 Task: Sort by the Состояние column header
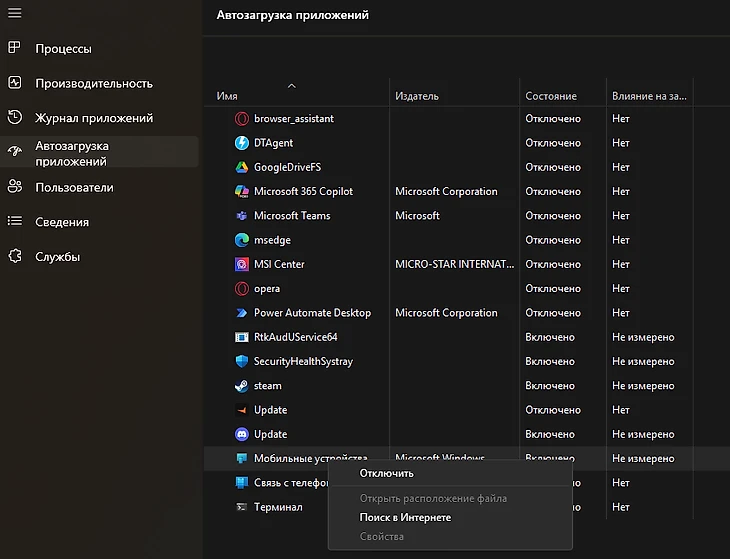pos(550,96)
